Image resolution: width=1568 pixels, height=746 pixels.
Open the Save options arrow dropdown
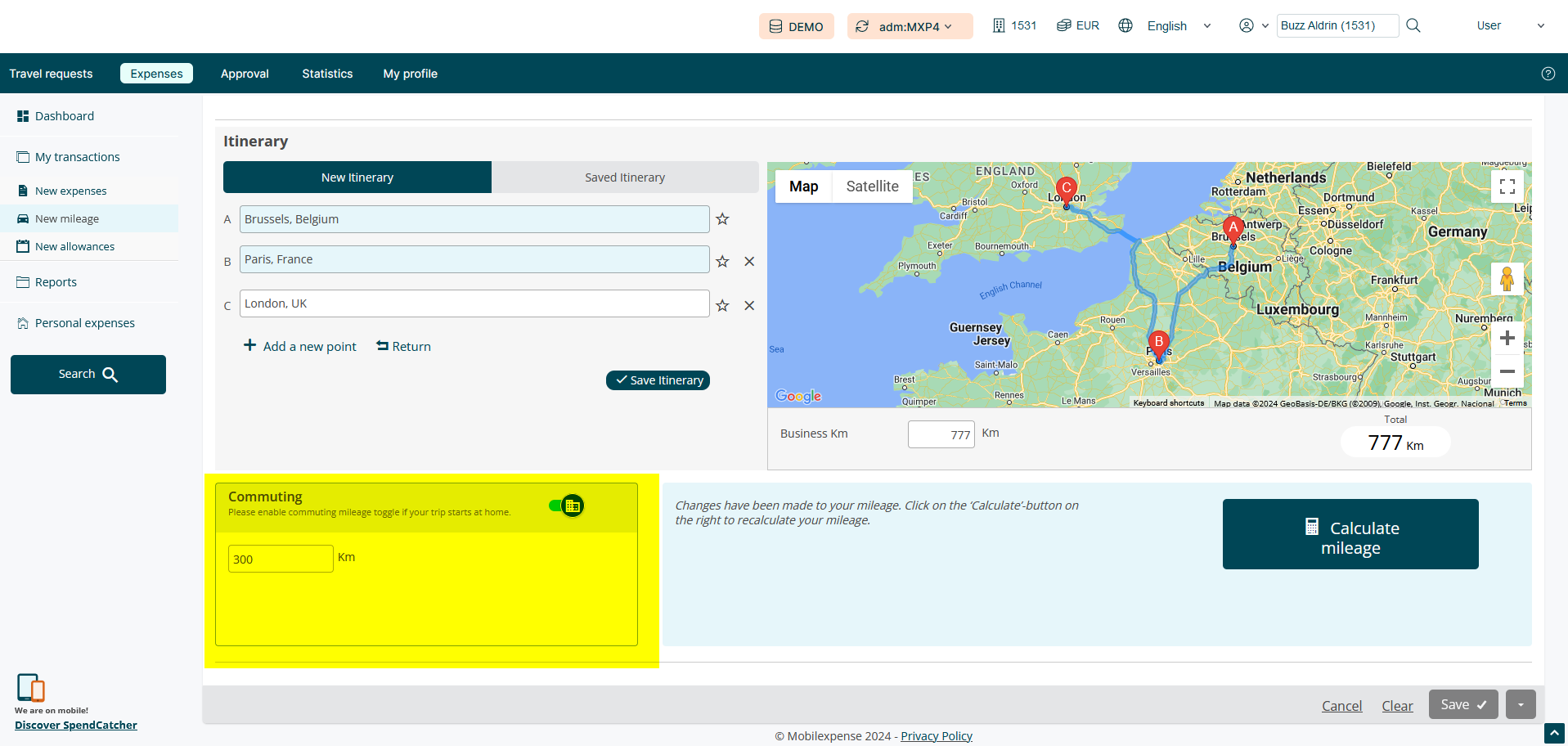click(1521, 704)
